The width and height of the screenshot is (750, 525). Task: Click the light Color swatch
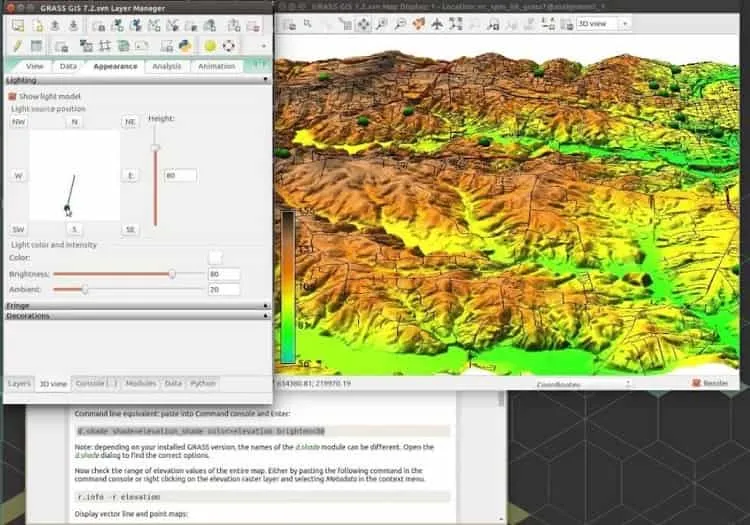pos(215,257)
